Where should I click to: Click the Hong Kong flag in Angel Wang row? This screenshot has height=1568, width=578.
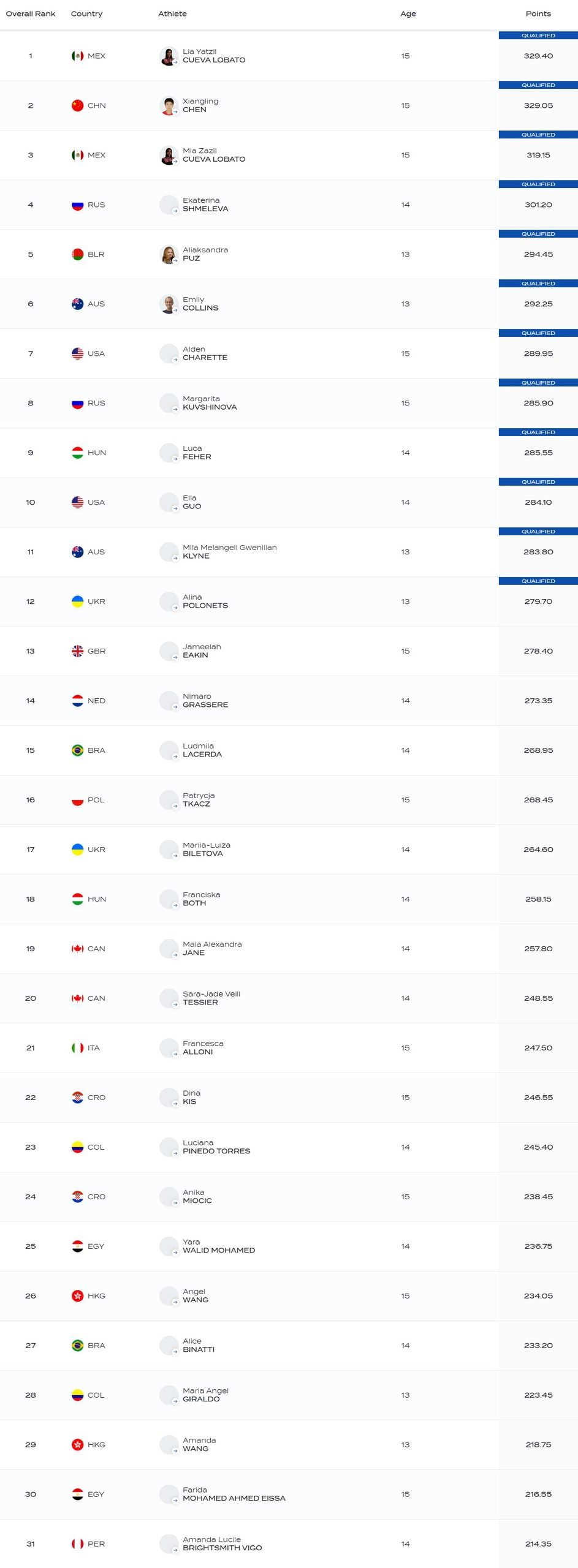(77, 1295)
